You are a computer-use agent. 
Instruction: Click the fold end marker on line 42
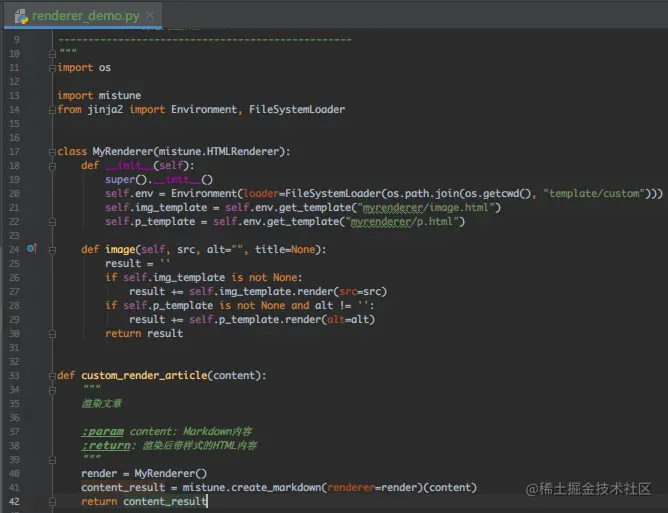click(x=52, y=502)
